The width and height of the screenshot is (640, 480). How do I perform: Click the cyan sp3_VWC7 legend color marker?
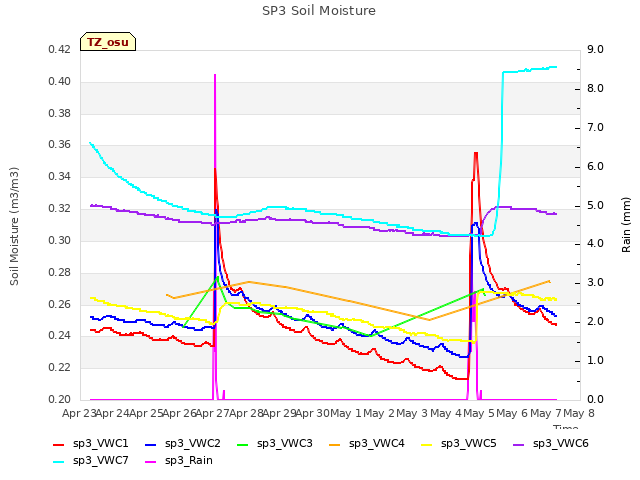(59, 462)
